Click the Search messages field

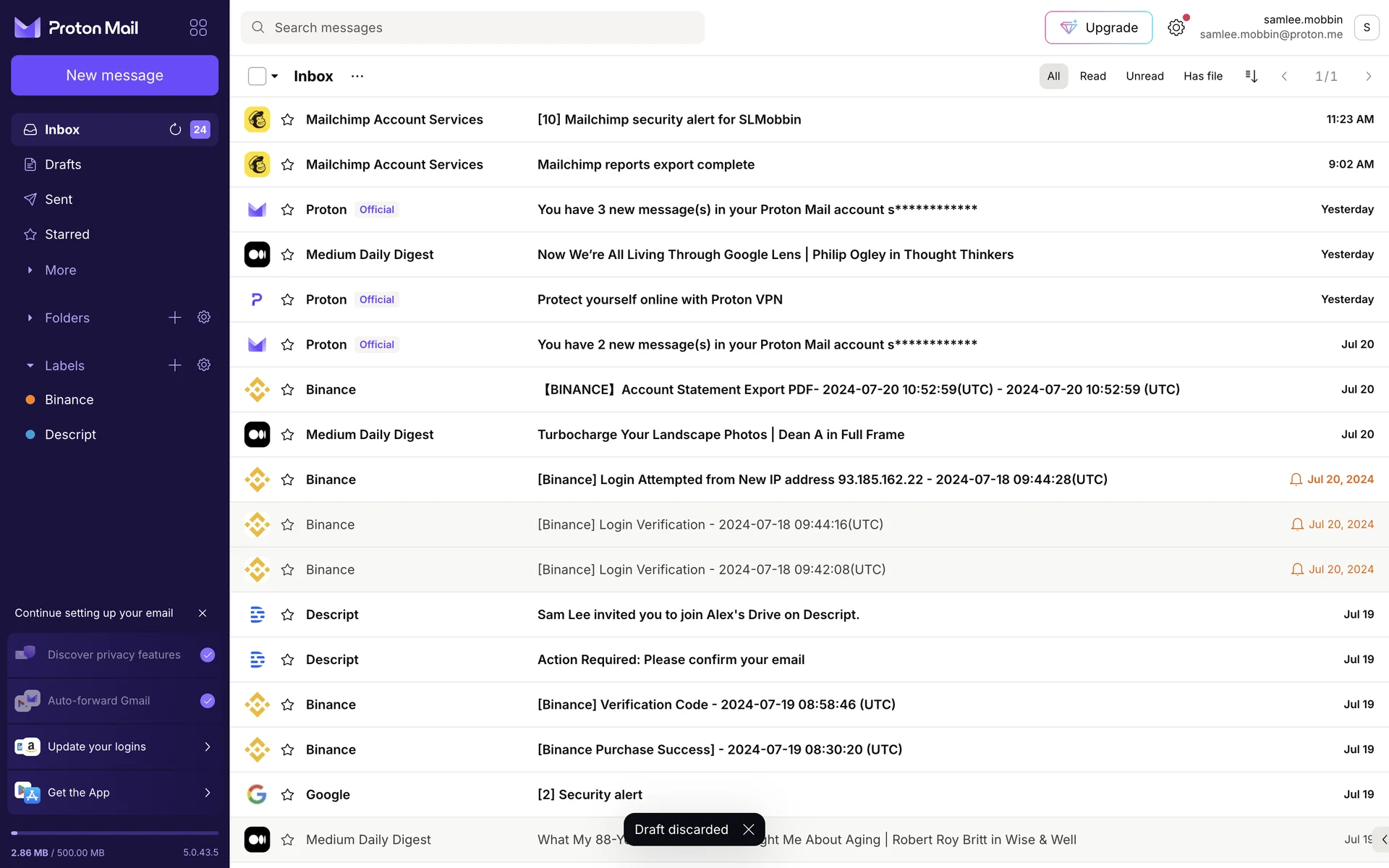[x=472, y=27]
